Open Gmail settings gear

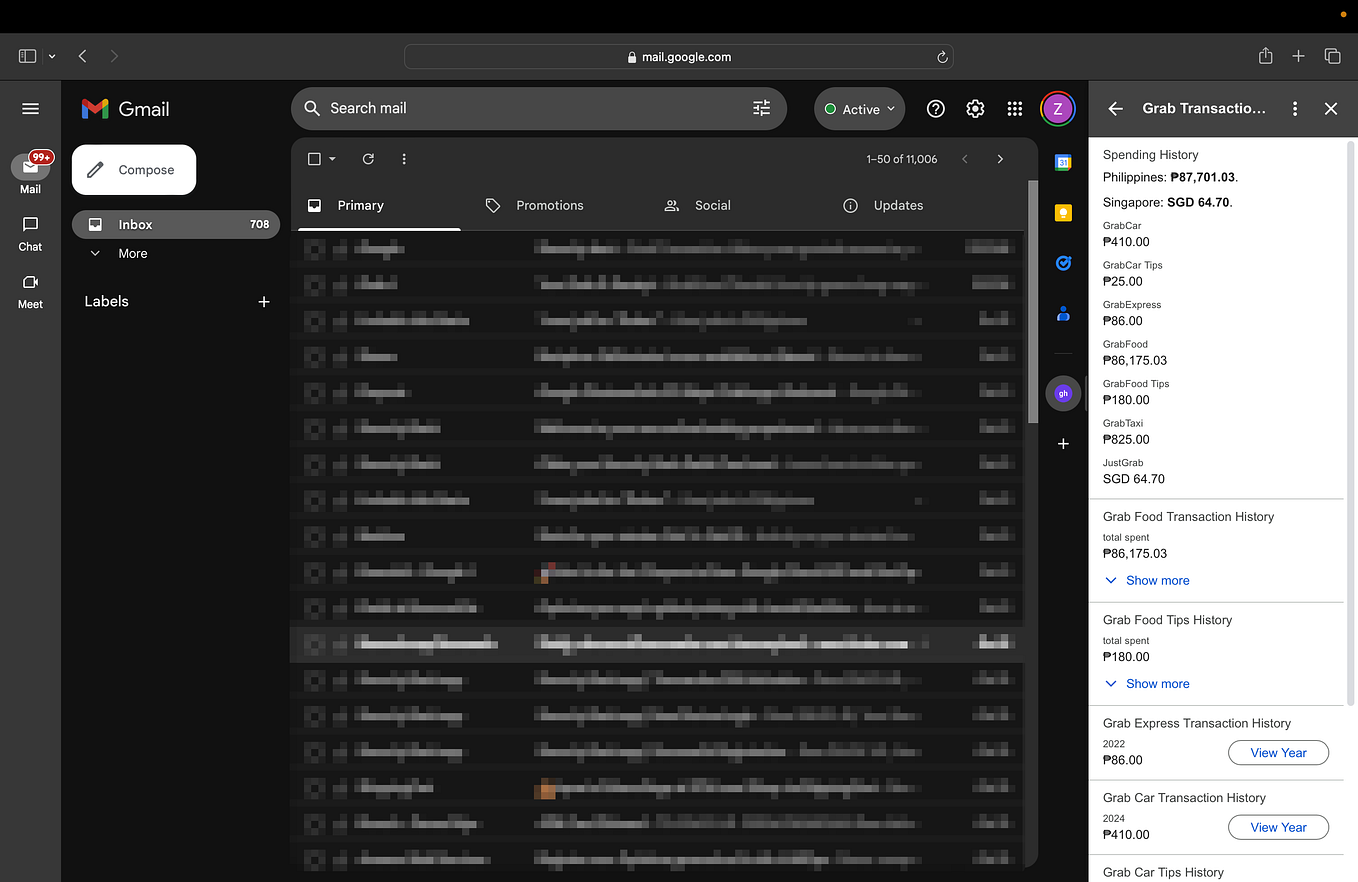point(975,109)
